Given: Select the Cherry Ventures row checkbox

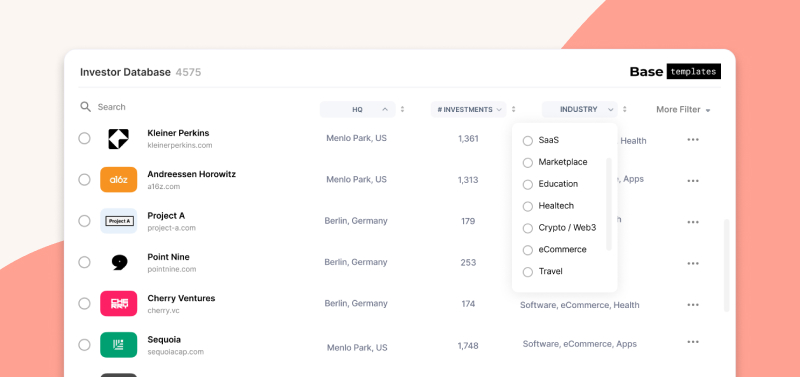Looking at the screenshot, I should 84,304.
